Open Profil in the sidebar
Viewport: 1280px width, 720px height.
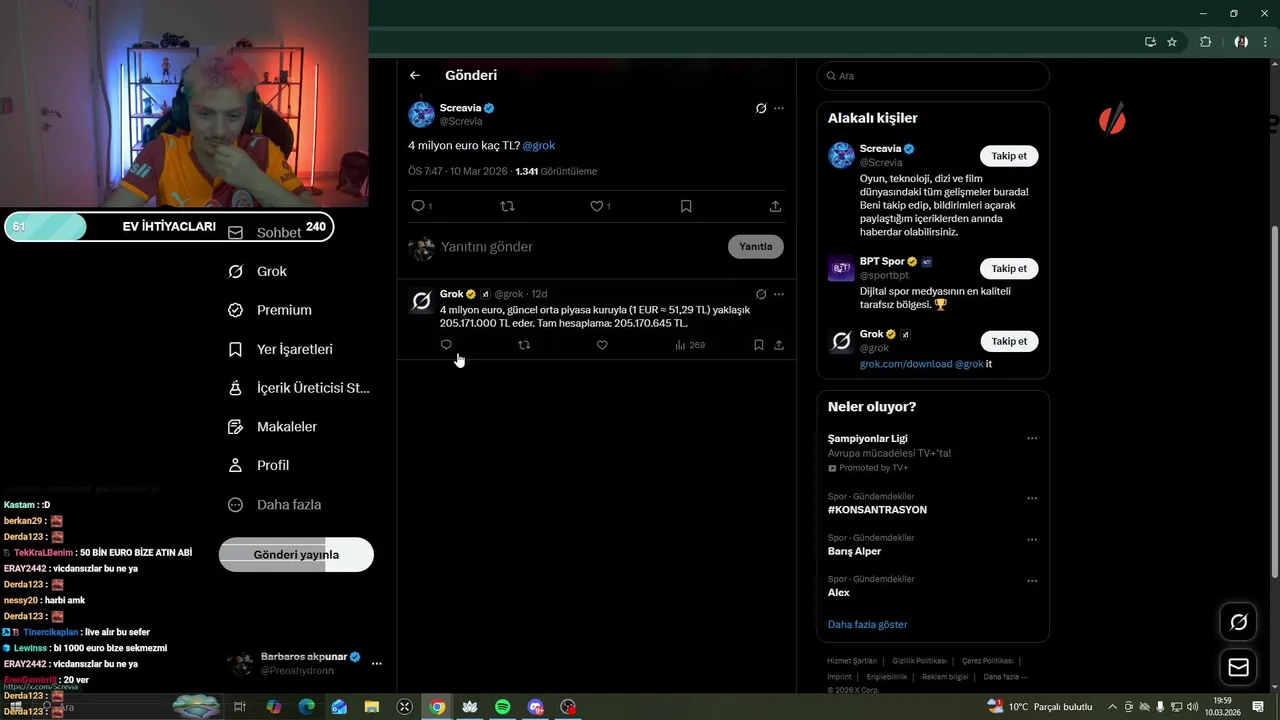258,465
